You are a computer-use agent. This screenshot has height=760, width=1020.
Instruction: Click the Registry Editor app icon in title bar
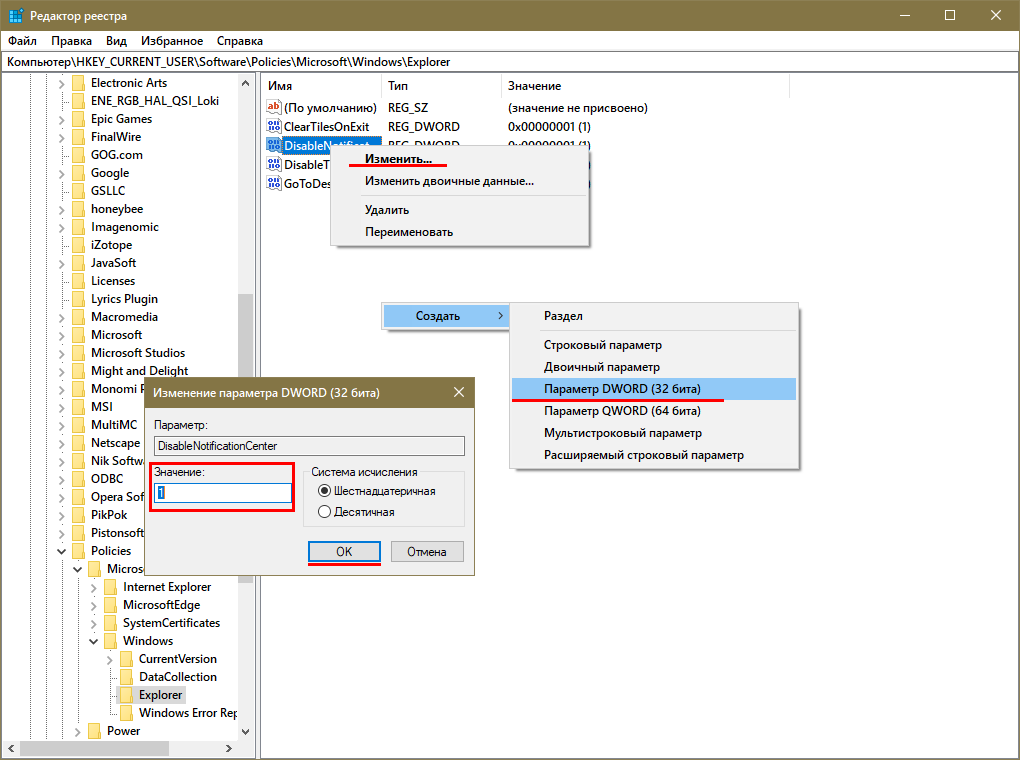[x=15, y=16]
